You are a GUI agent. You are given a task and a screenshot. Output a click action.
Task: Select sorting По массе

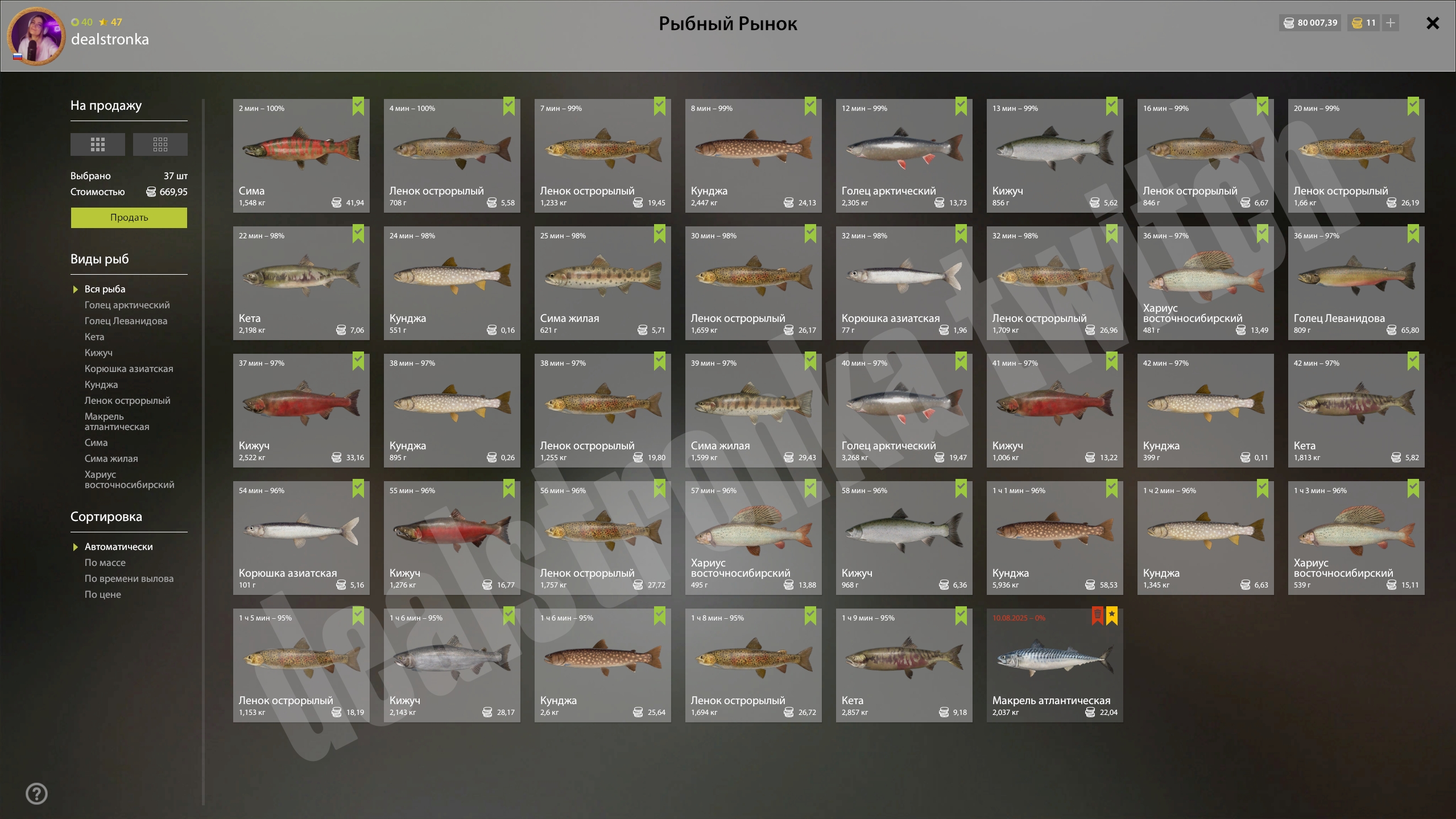105,562
